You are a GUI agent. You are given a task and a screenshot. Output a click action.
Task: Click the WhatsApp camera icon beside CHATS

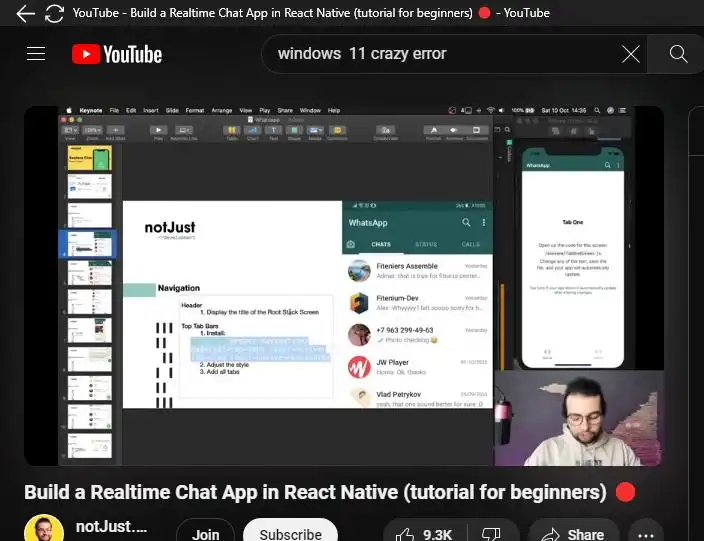click(x=351, y=244)
